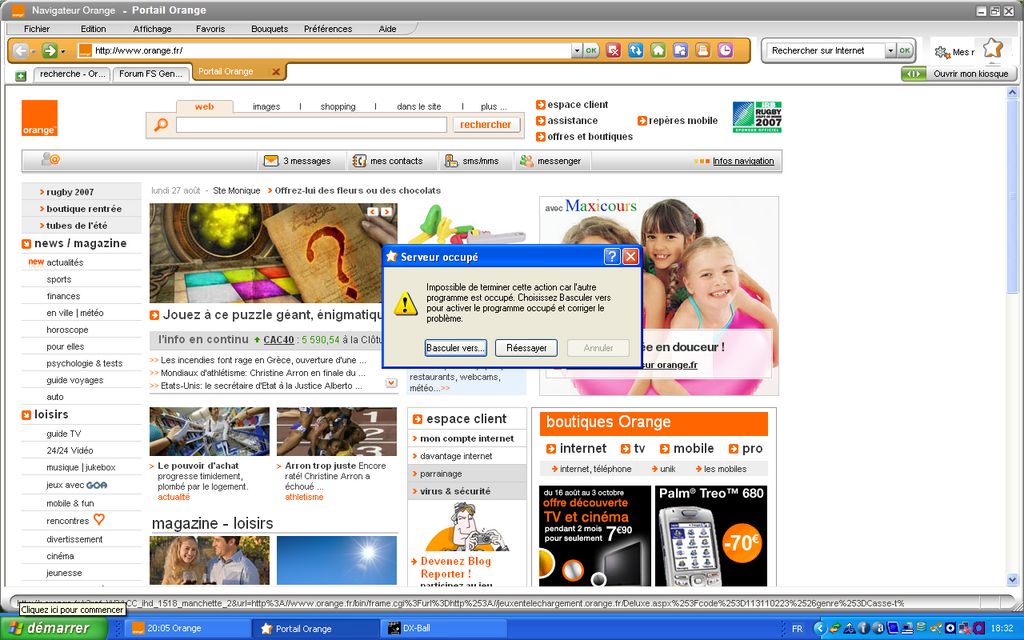
Task: Open the Arron trop juste athletics thumbnail
Action: coord(336,431)
